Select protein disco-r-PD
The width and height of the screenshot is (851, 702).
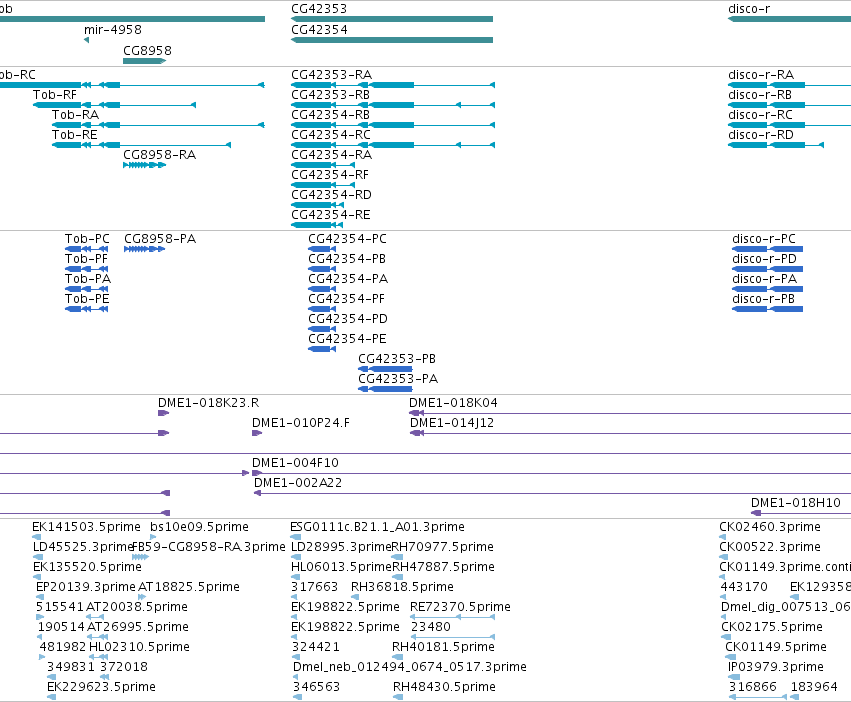[767, 269]
